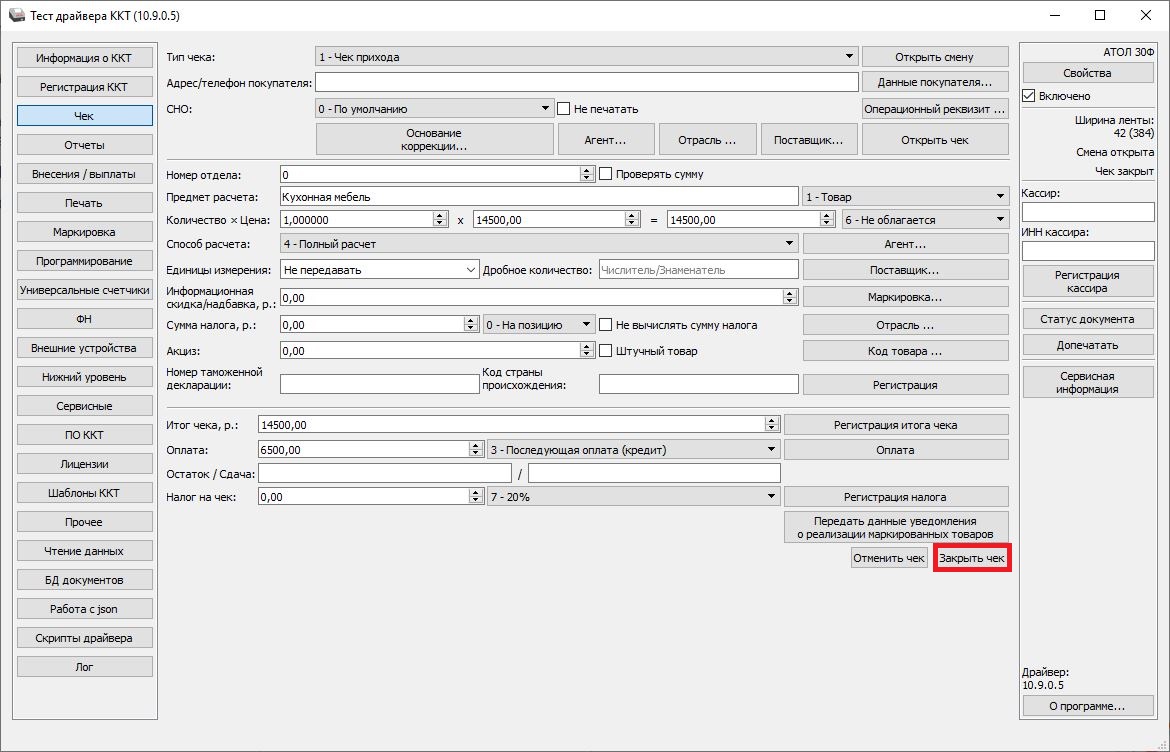The height and width of the screenshot is (752, 1170).
Task: Toggle the 'Штучный товар' checkbox
Action: point(605,351)
